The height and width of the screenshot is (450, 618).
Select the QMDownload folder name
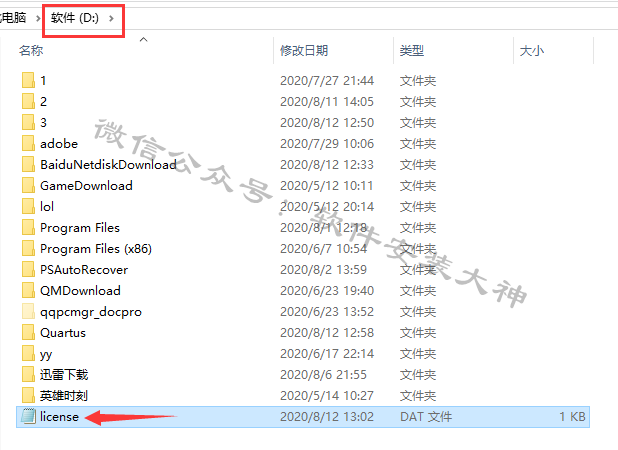[x=80, y=291]
